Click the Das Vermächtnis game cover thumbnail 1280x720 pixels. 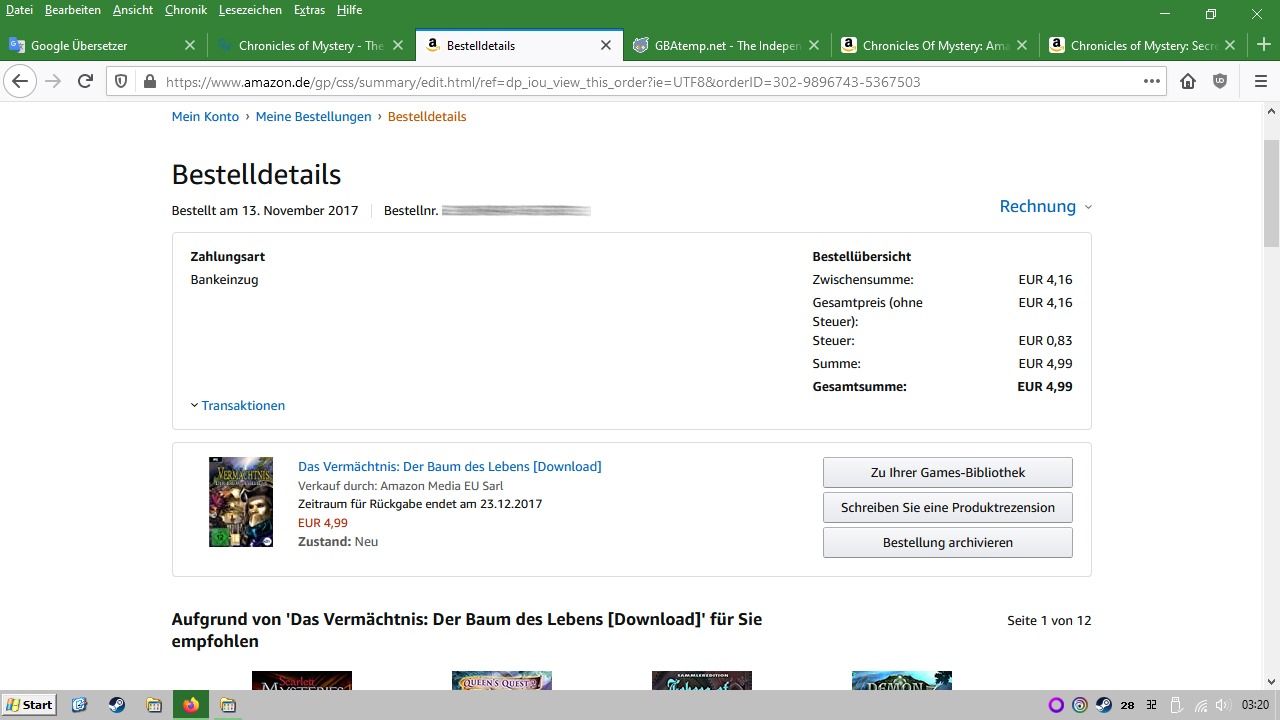tap(240, 502)
